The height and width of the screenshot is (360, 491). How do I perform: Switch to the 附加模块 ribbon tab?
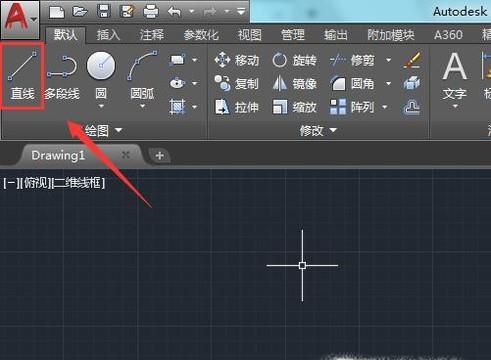click(391, 35)
